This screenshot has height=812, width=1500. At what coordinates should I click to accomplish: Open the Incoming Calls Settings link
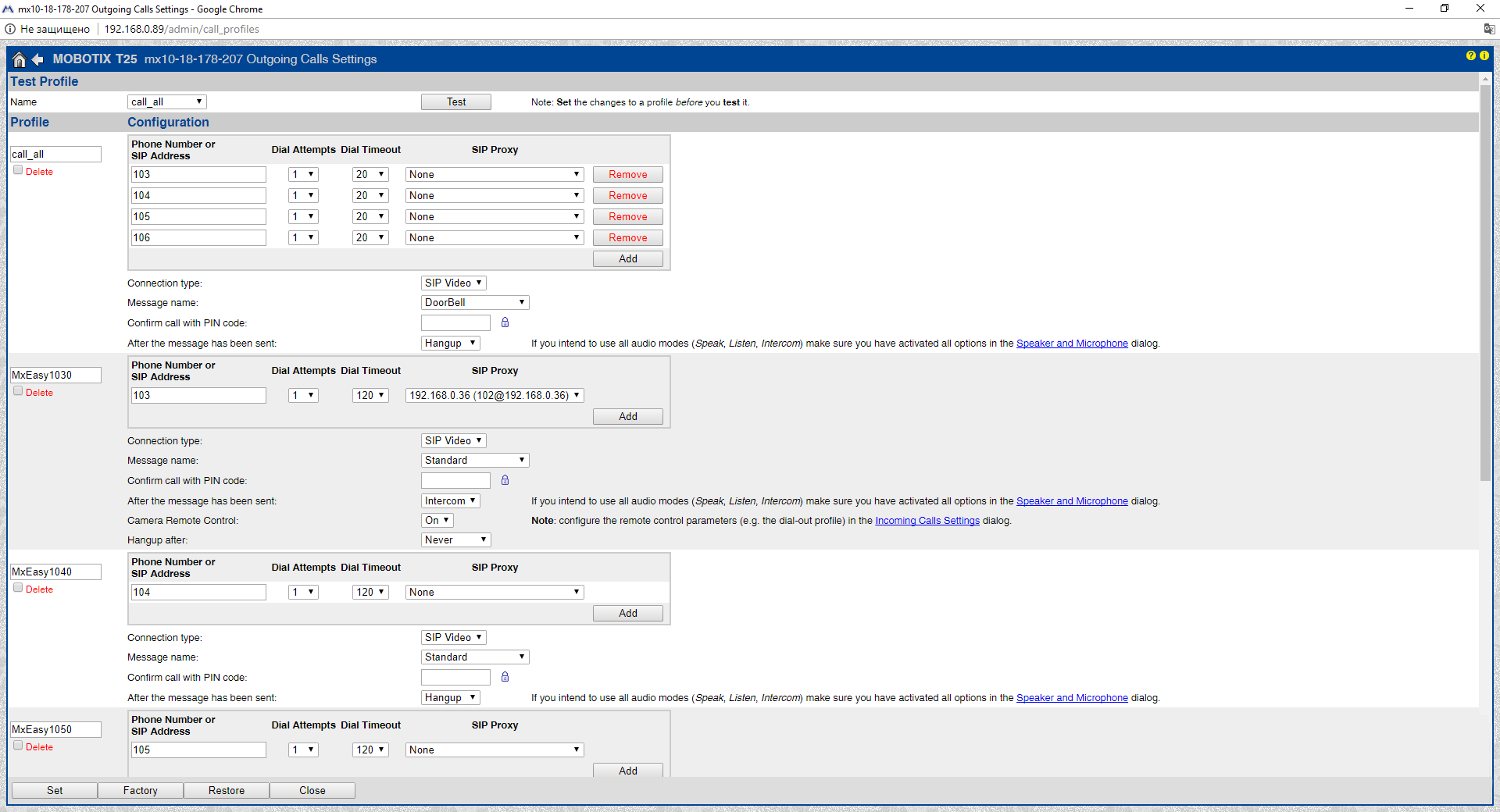point(927,521)
